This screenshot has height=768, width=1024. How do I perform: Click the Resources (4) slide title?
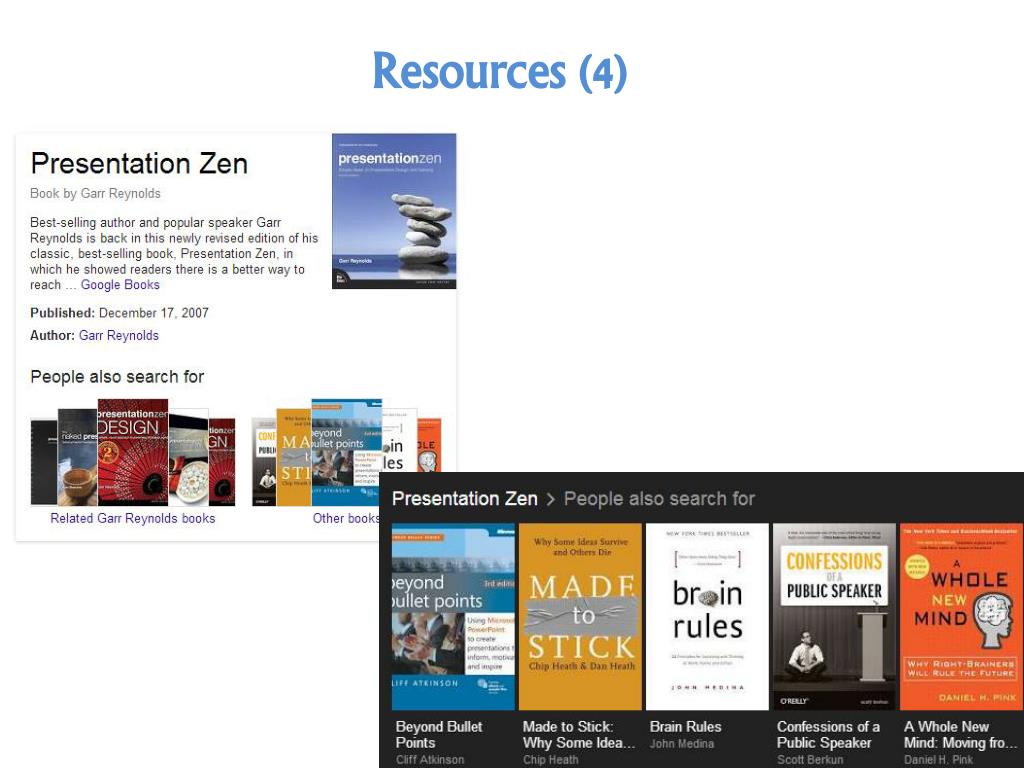coord(499,72)
